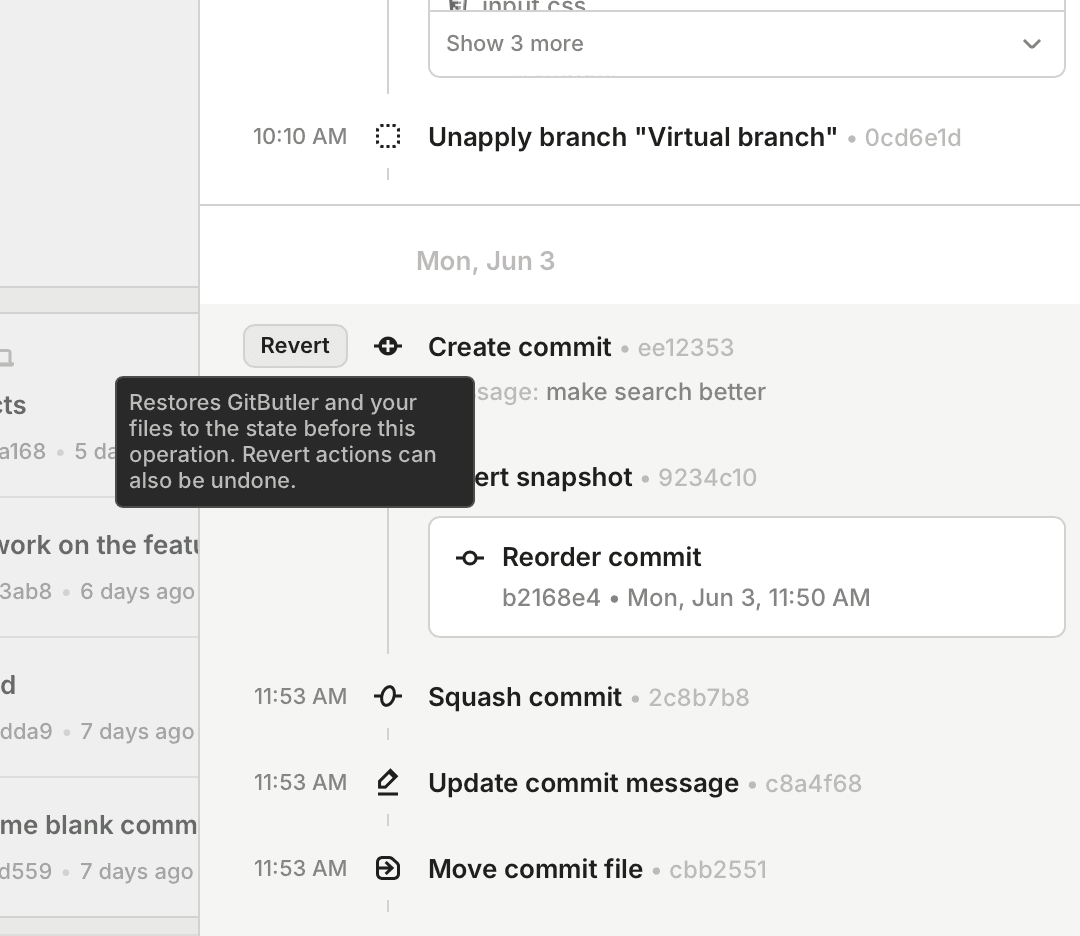Click the Mon, Jun 3 date header
Screen dimensions: 1080x936
click(485, 260)
